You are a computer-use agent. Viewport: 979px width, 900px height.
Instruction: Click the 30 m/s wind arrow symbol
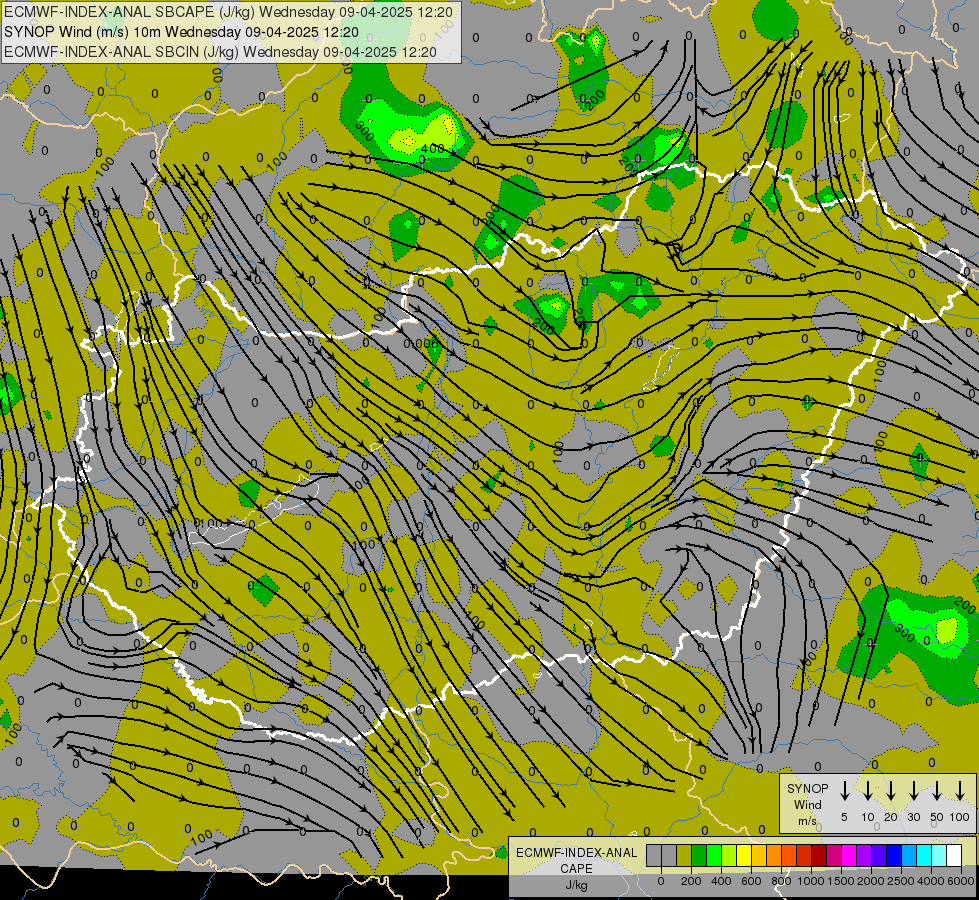click(x=913, y=790)
